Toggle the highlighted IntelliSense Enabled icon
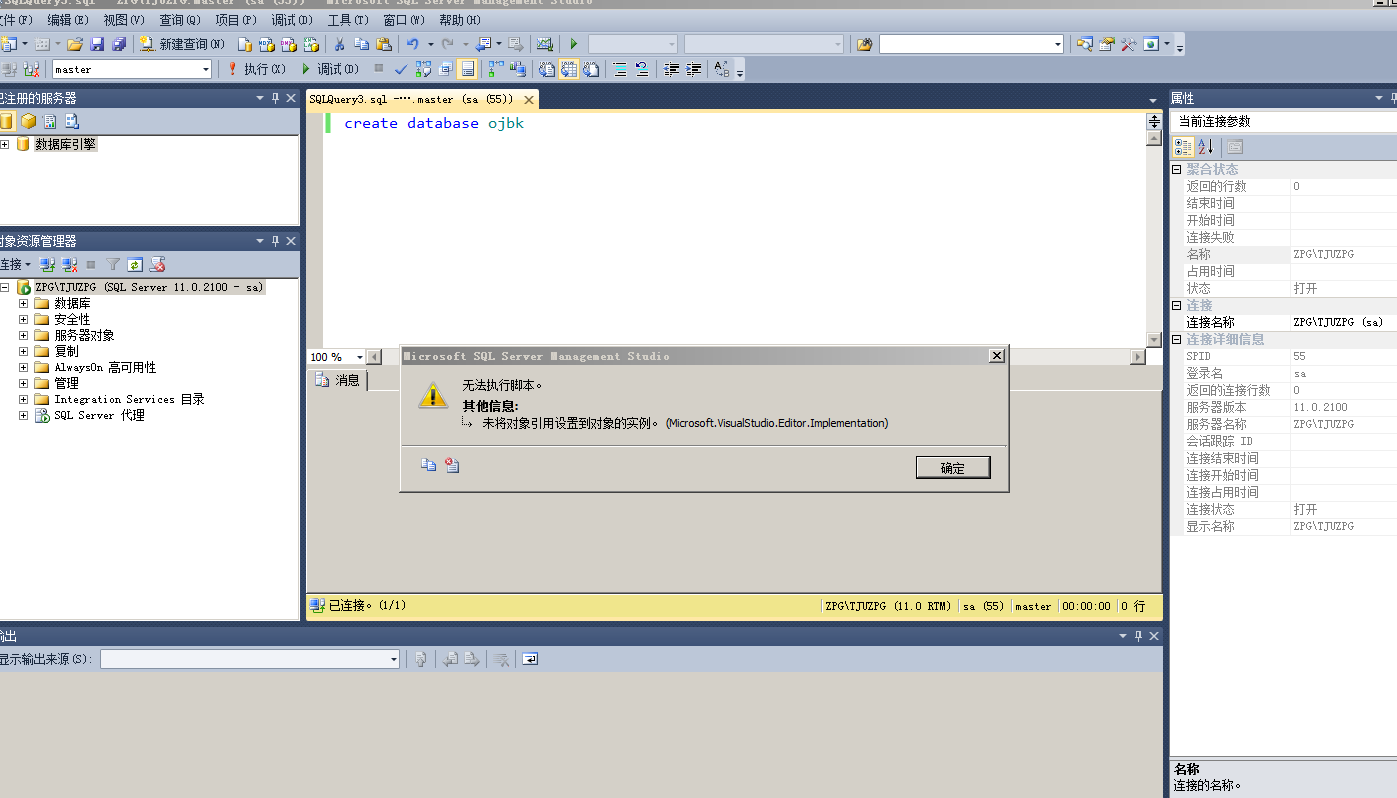Screen dimensions: 1397x798 [x=467, y=69]
